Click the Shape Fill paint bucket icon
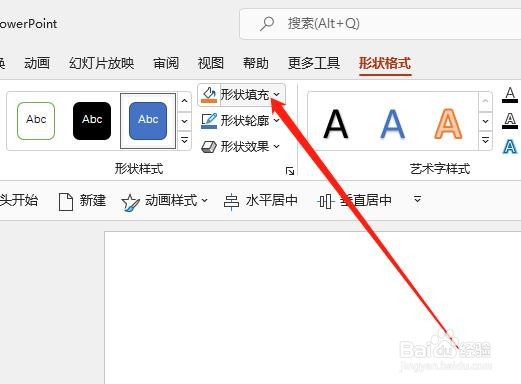 point(209,95)
